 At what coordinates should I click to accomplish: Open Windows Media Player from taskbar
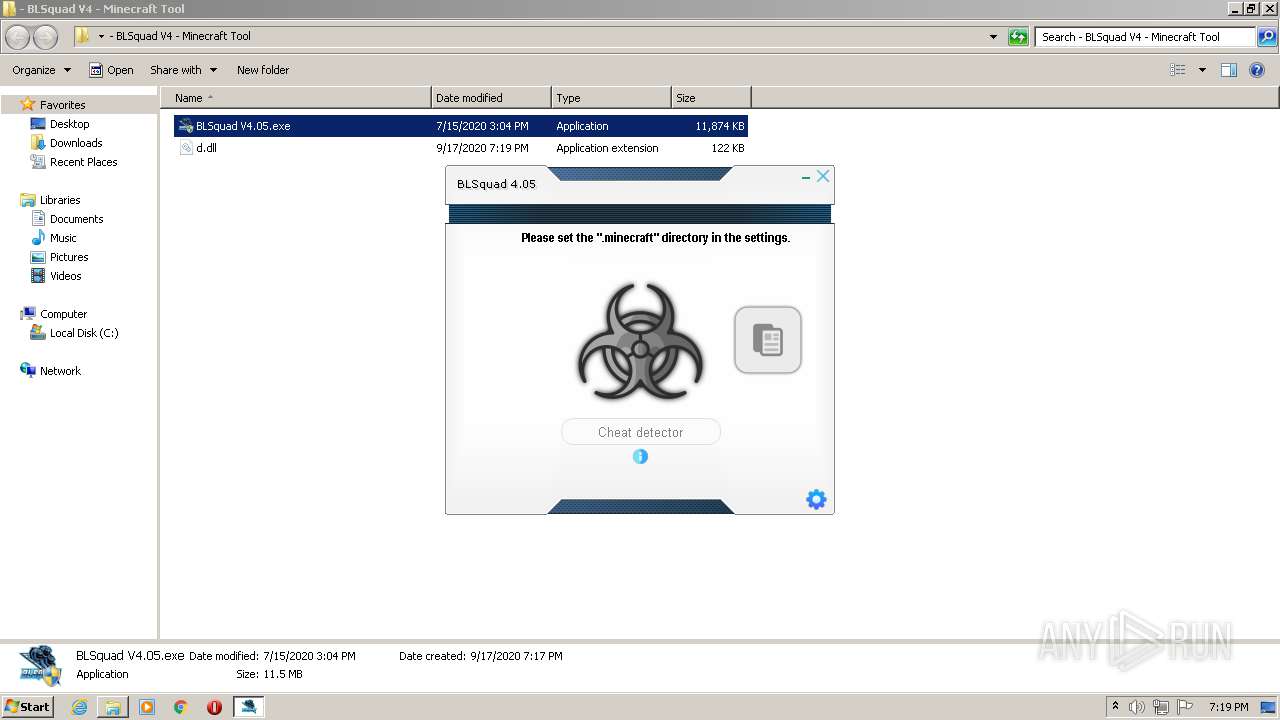pyautogui.click(x=147, y=707)
